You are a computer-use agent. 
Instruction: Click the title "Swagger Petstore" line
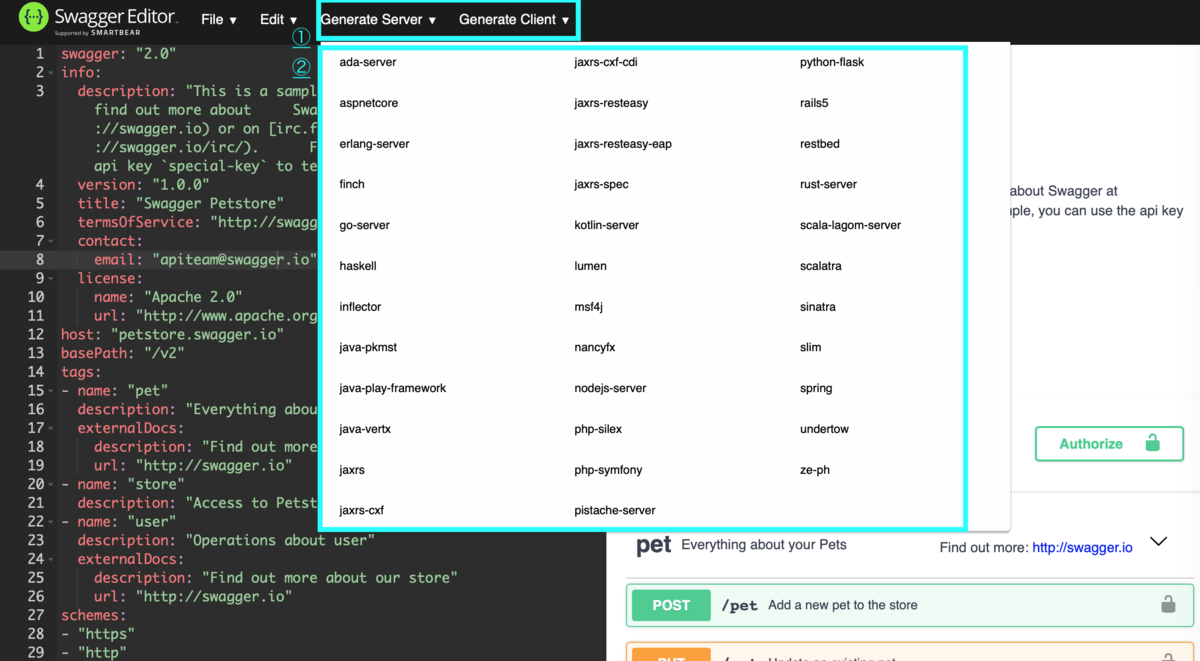pyautogui.click(x=180, y=203)
